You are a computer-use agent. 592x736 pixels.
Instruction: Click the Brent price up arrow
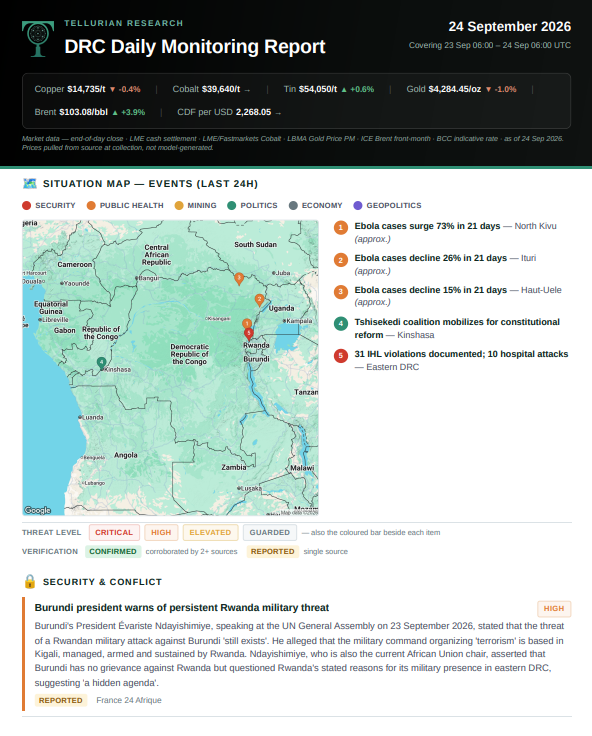[115, 113]
